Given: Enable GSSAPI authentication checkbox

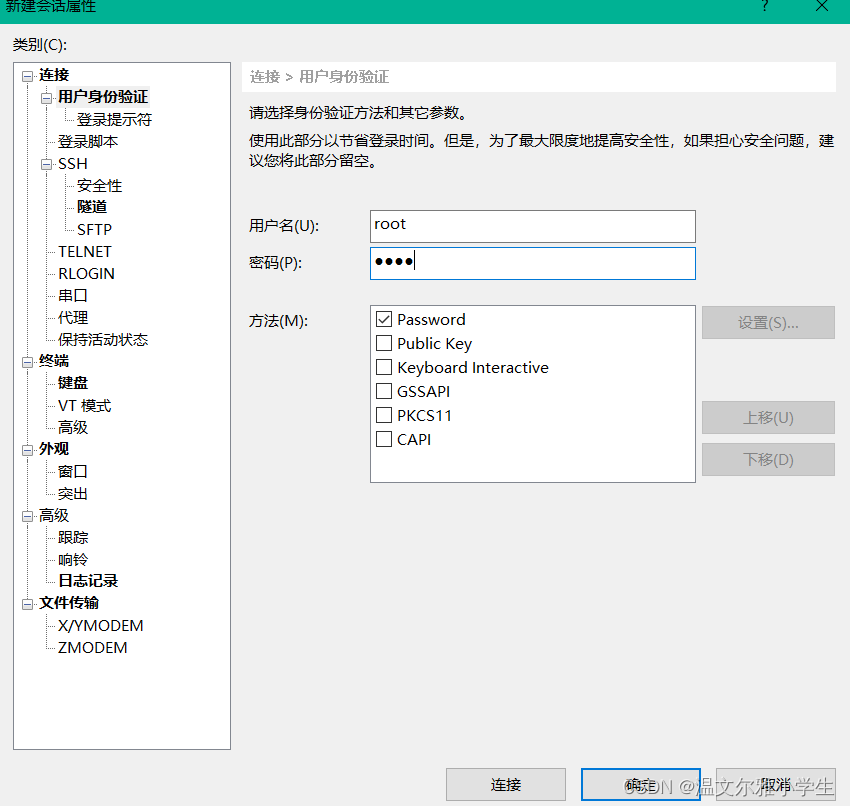Looking at the screenshot, I should pos(384,391).
